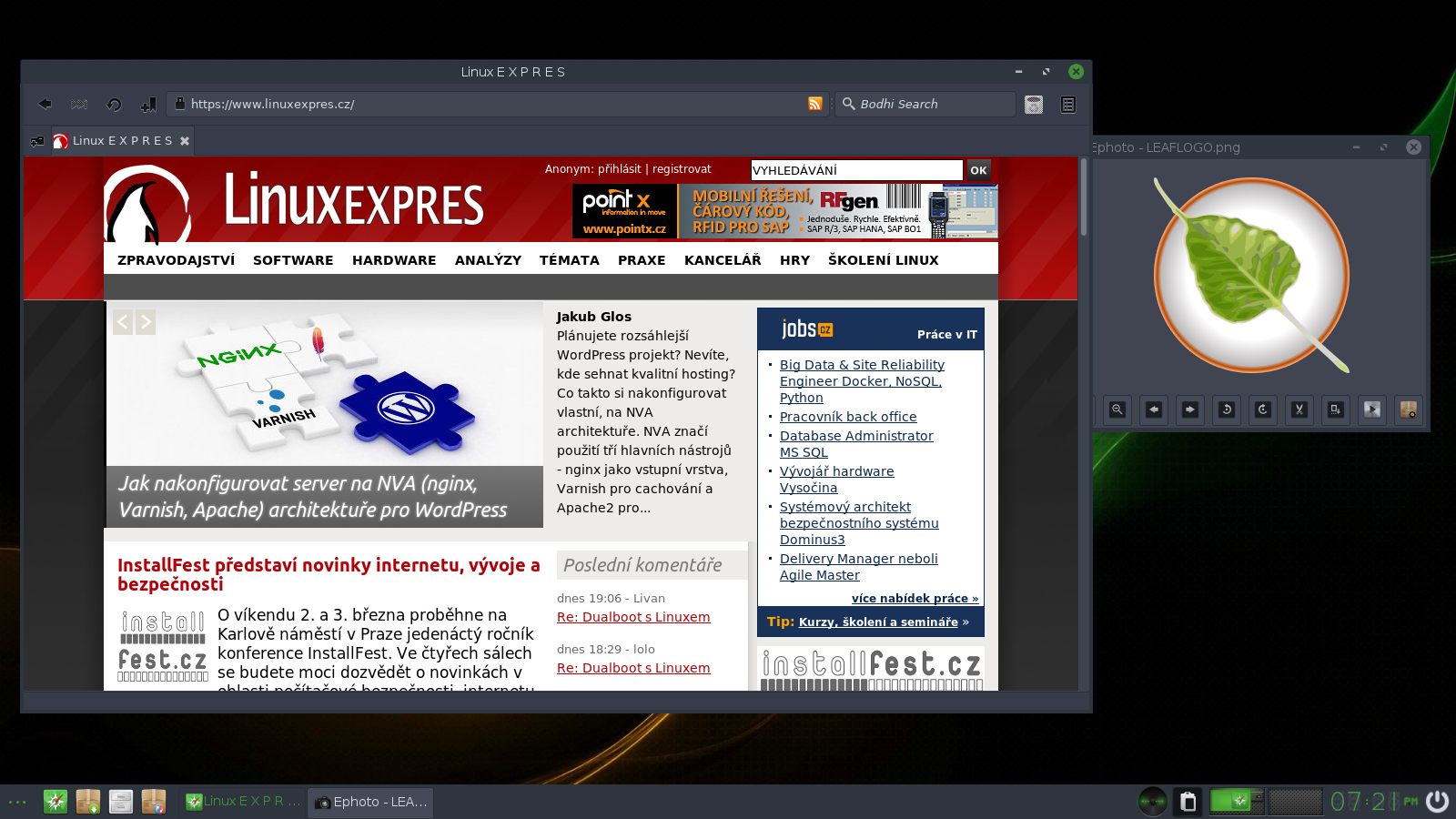This screenshot has width=1456, height=819.
Task: Click the power button in system tray
Action: [1437, 802]
